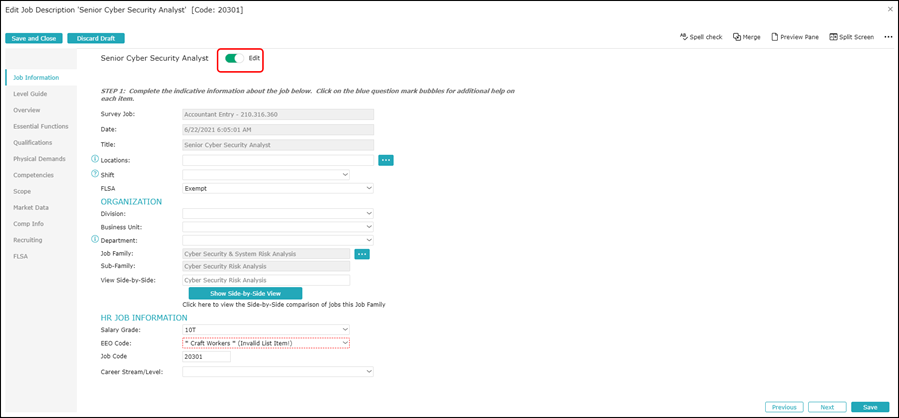
Task: Click the Department help bubble icon
Action: click(x=95, y=240)
